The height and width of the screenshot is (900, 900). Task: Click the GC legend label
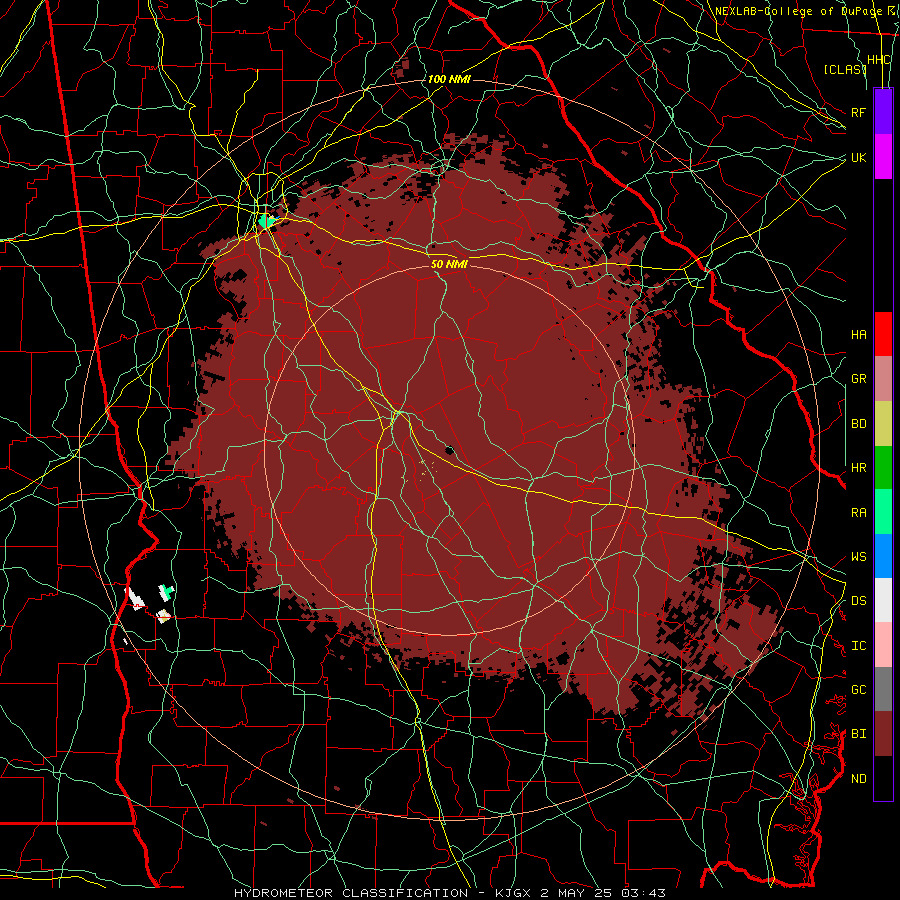coord(858,690)
